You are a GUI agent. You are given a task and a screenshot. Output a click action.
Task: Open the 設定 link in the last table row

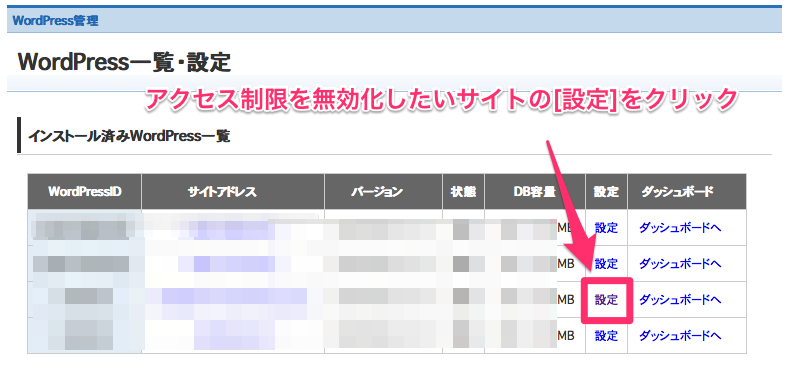[606, 336]
